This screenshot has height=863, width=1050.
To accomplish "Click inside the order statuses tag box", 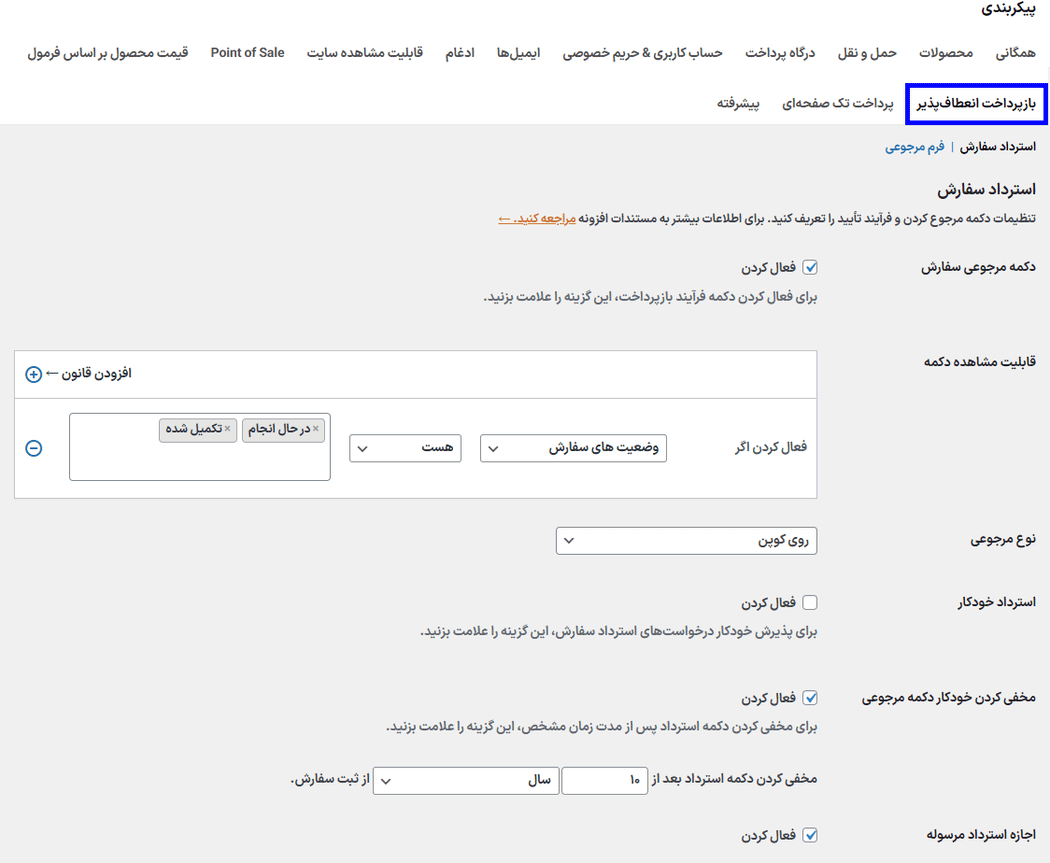I will [200, 460].
